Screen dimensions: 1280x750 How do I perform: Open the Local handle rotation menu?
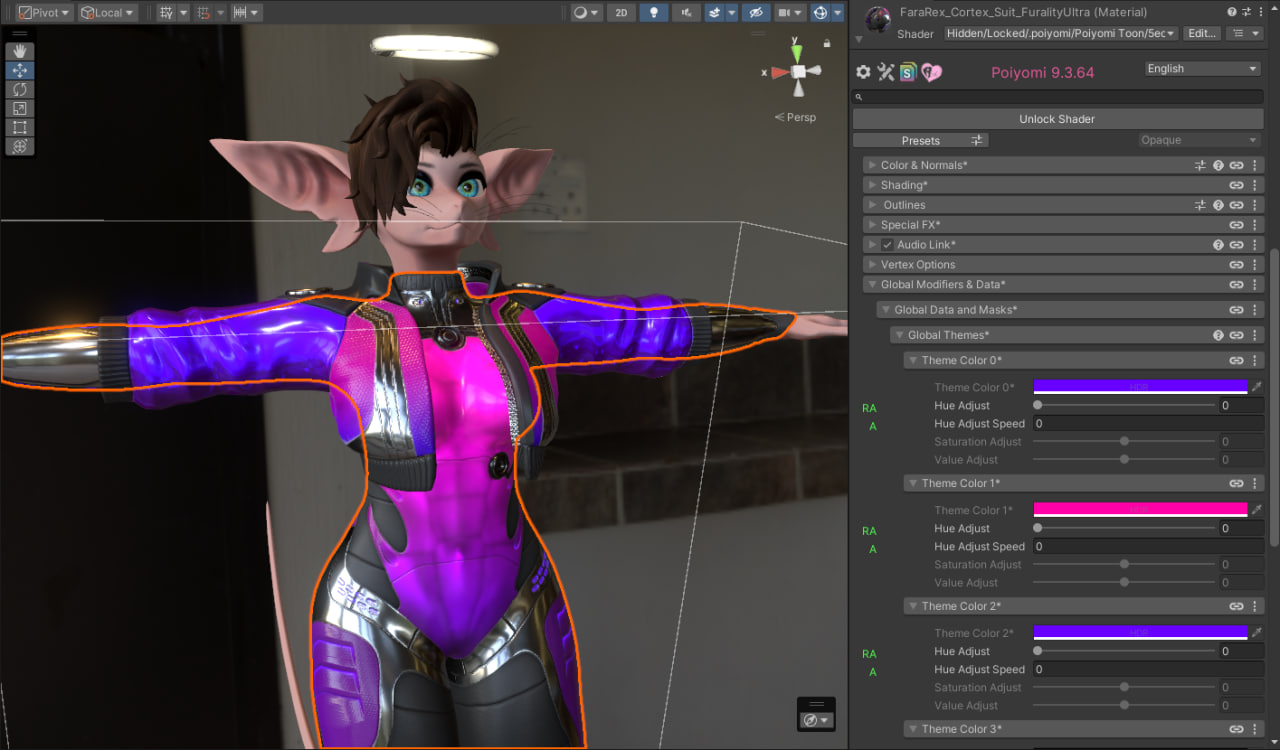[108, 13]
